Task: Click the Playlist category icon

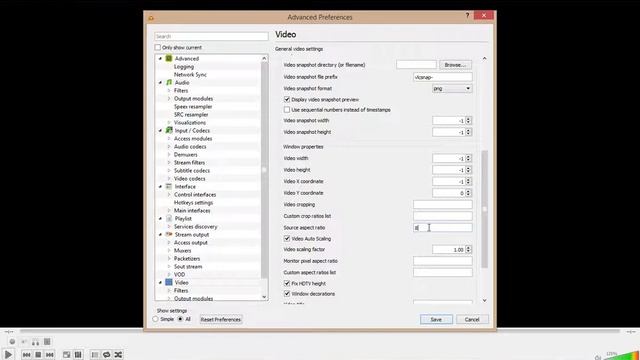Action: pyautogui.click(x=169, y=218)
